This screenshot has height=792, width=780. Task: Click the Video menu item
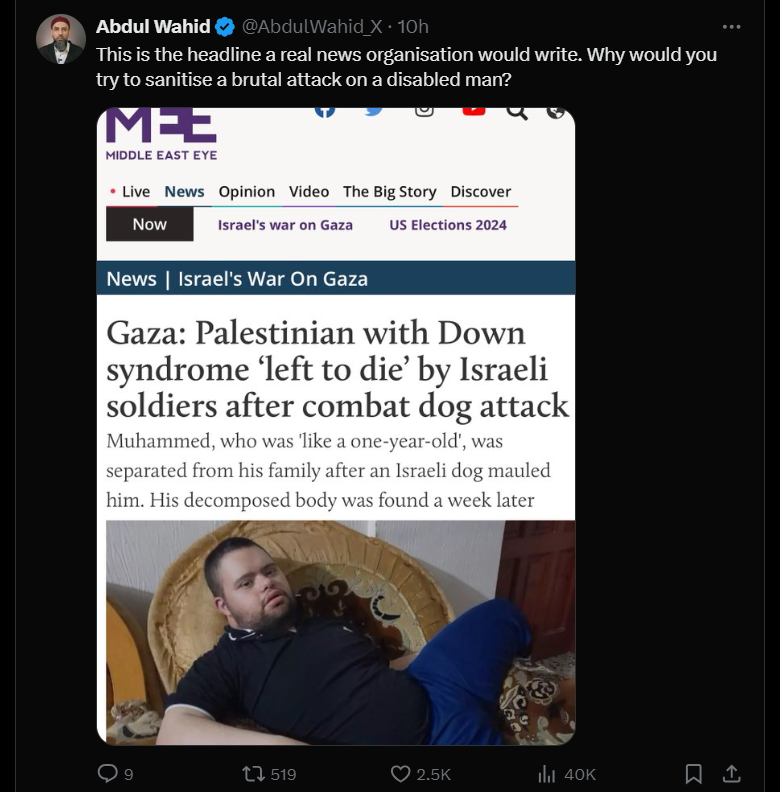click(309, 192)
